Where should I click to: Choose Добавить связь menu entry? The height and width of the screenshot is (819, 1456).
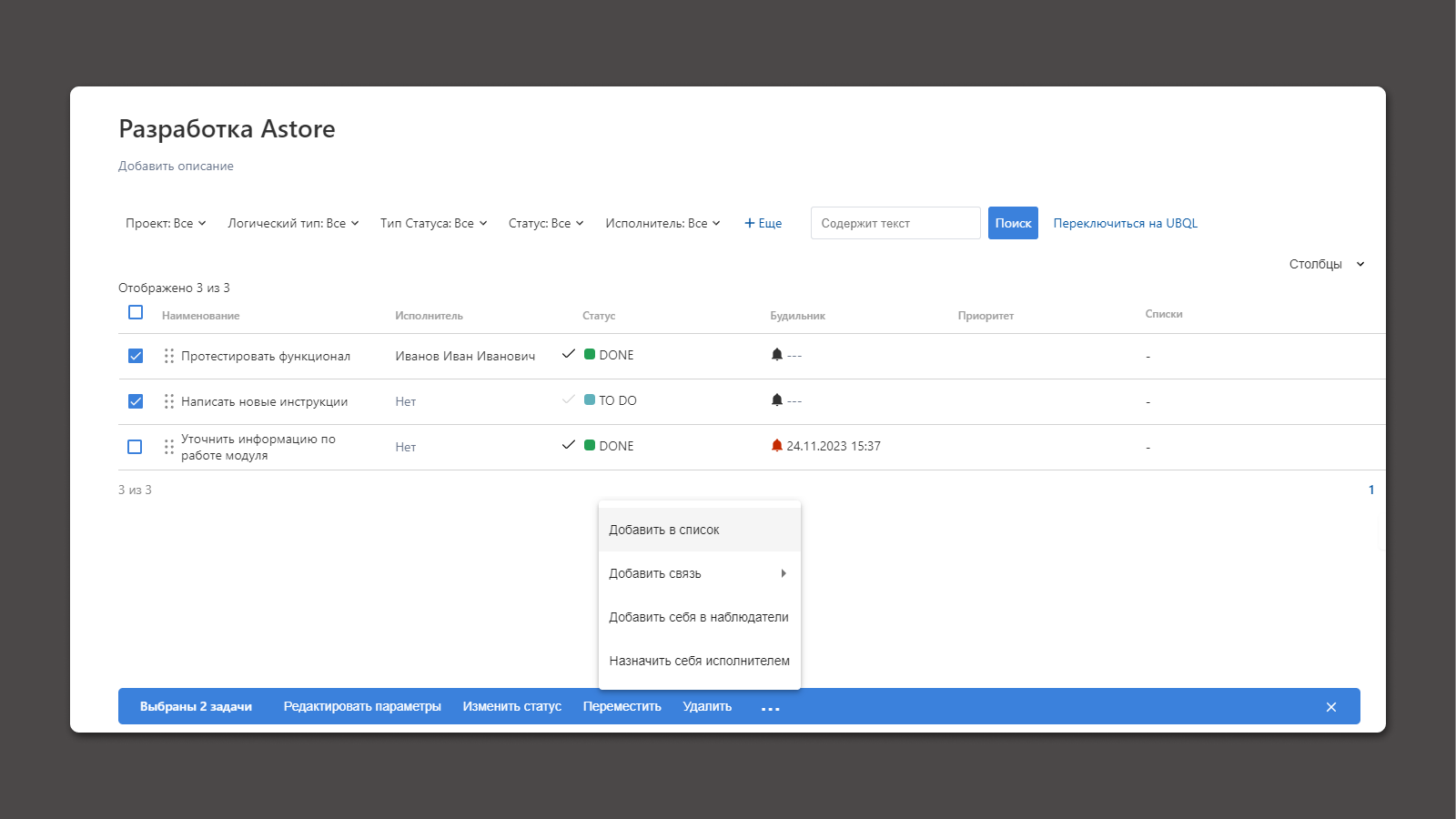point(700,573)
